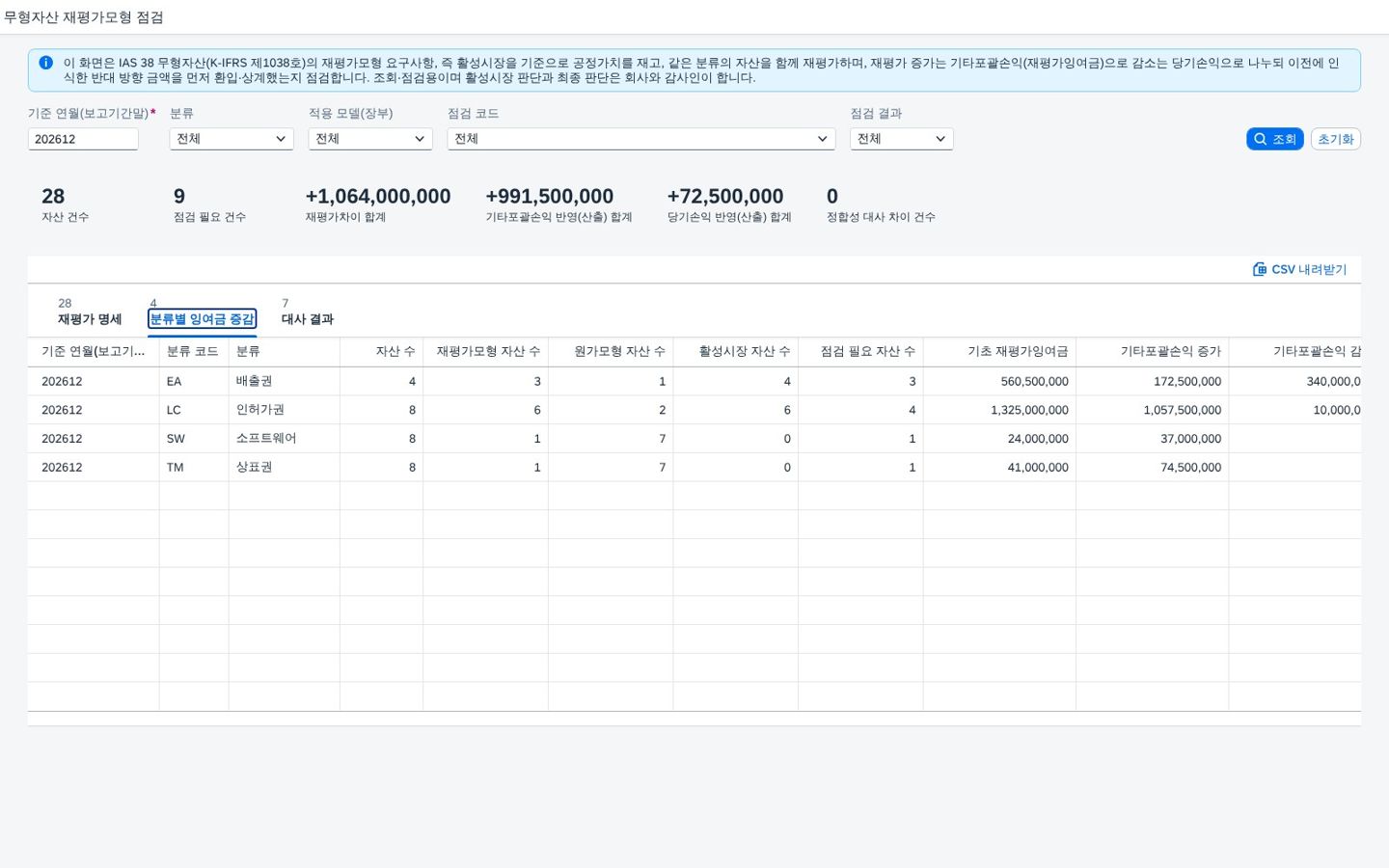
Task: Expand the 적용 모델(장부) dropdown
Action: 370,139
